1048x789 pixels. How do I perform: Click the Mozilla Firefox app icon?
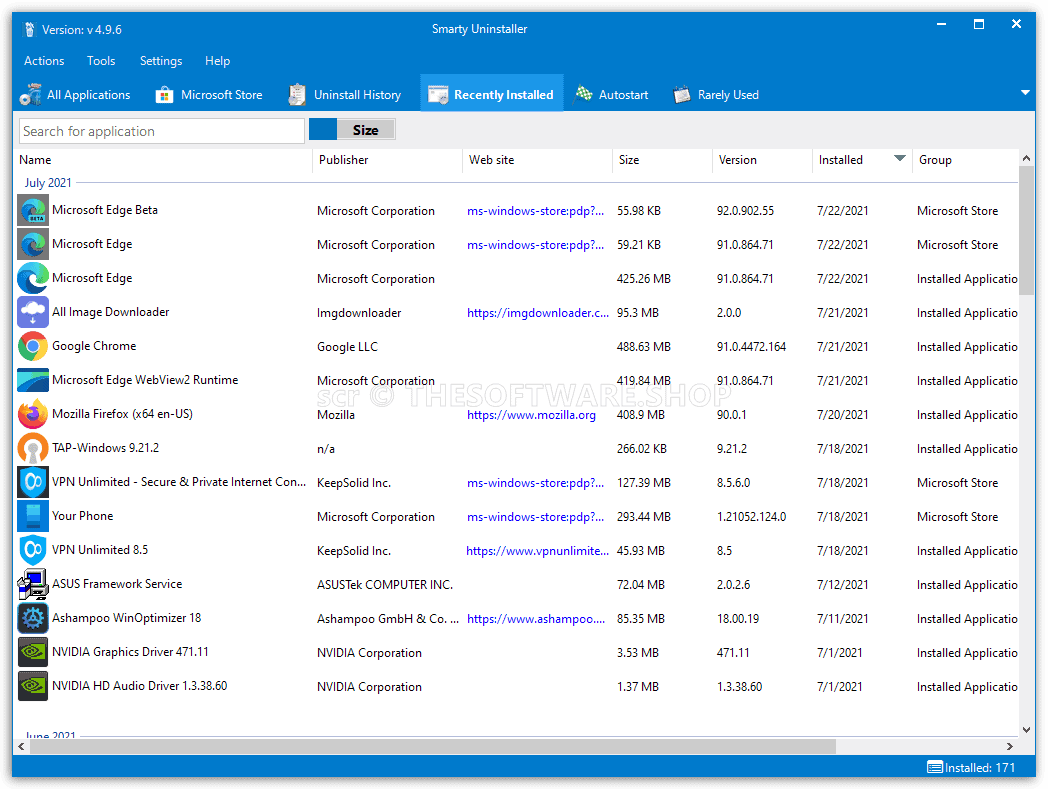pyautogui.click(x=33, y=415)
